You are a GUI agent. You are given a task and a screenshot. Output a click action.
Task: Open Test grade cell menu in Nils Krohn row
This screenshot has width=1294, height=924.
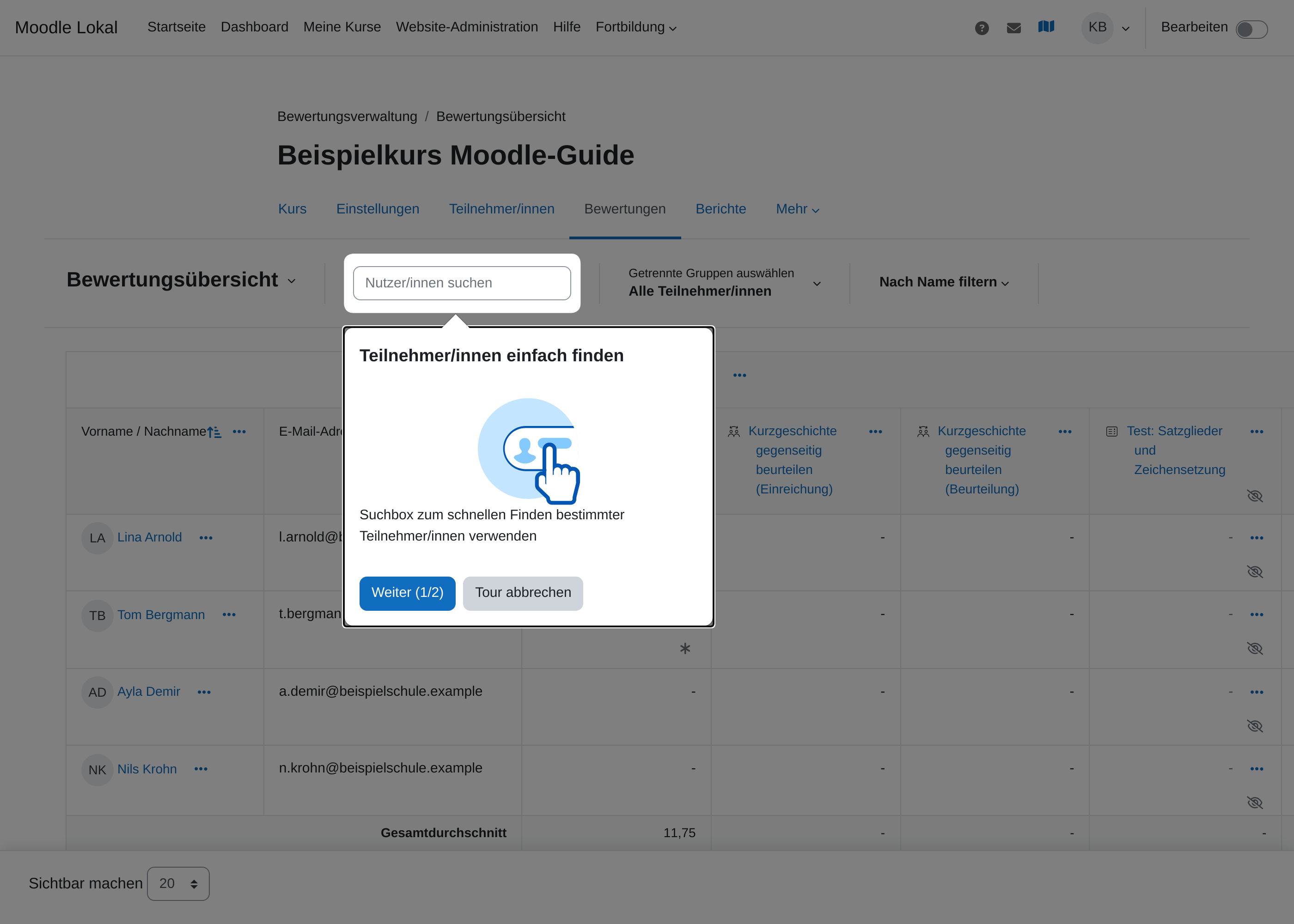click(1257, 769)
